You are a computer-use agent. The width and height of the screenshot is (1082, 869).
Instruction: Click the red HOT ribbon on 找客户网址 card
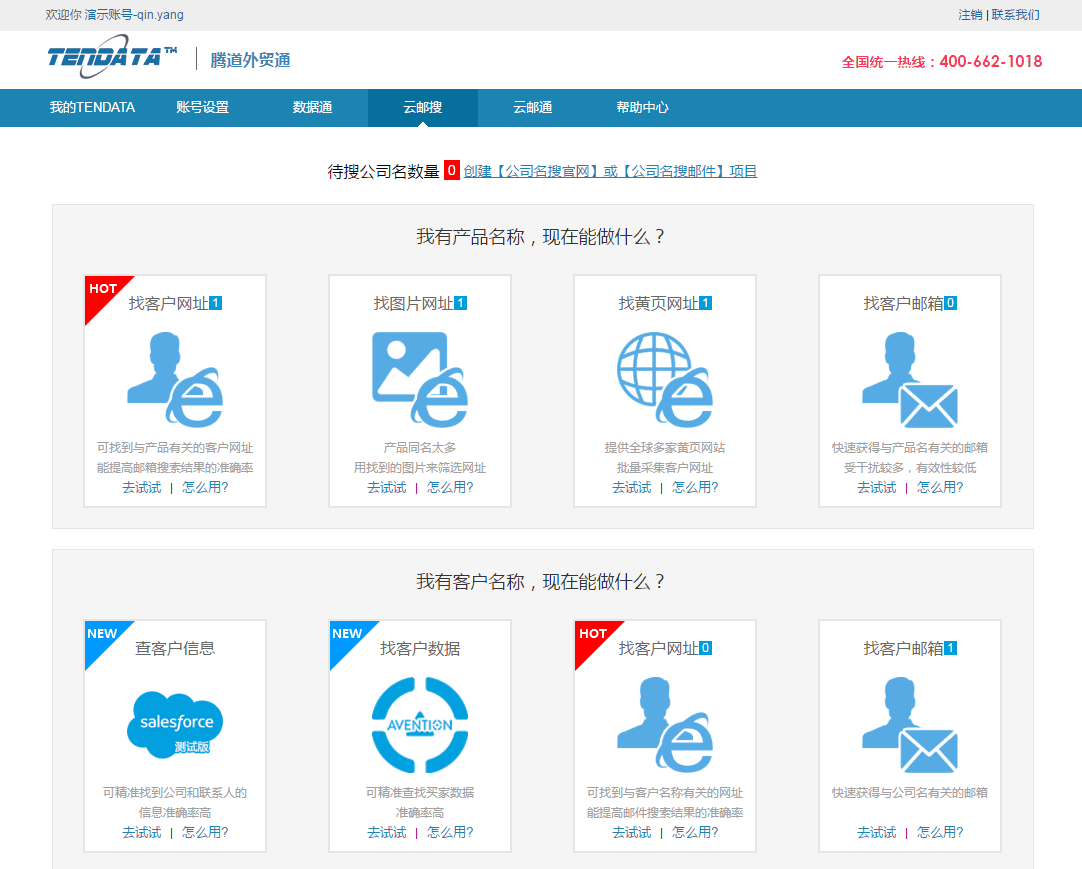[100, 290]
